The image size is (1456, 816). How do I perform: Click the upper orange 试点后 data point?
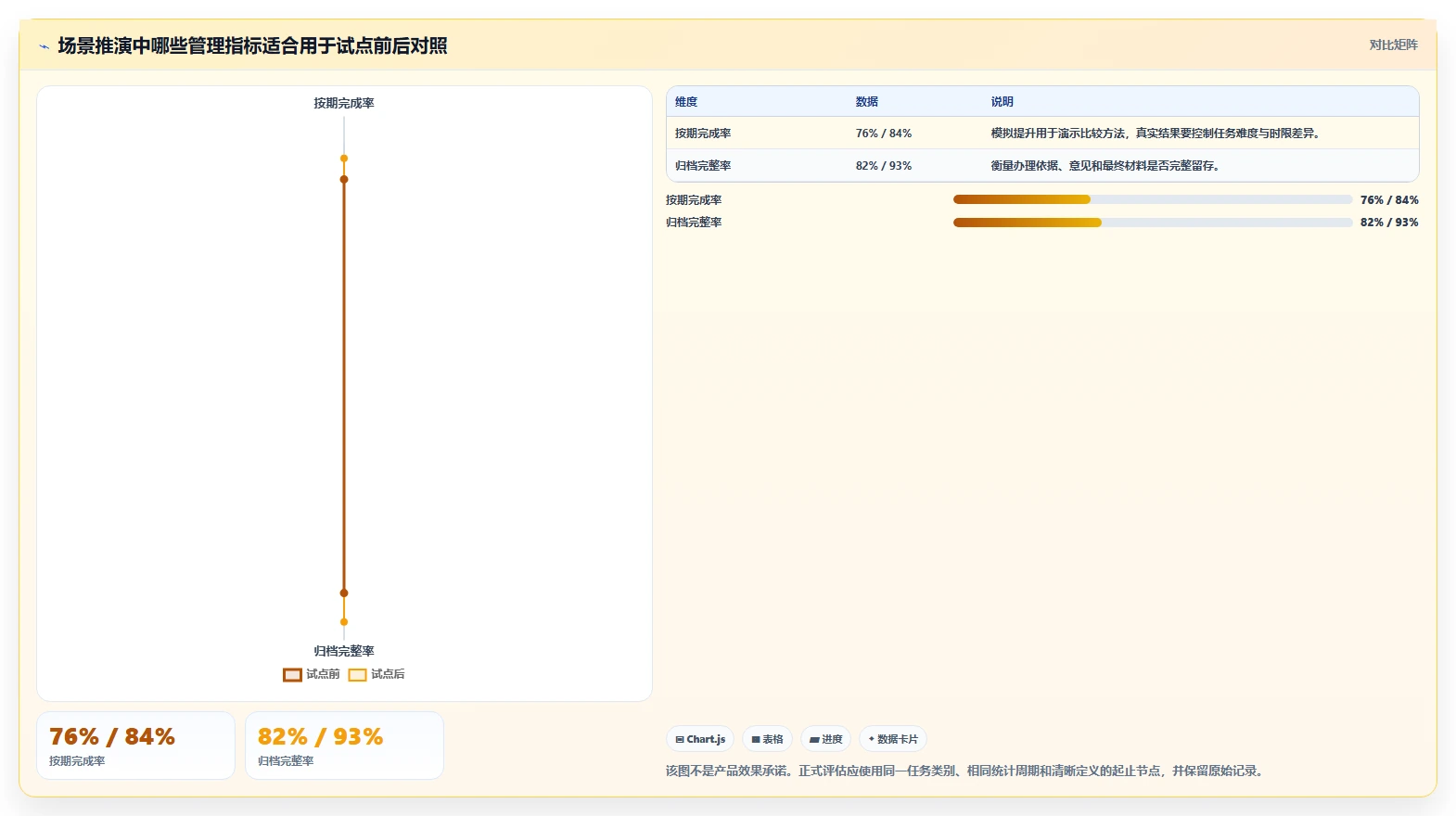pos(344,159)
